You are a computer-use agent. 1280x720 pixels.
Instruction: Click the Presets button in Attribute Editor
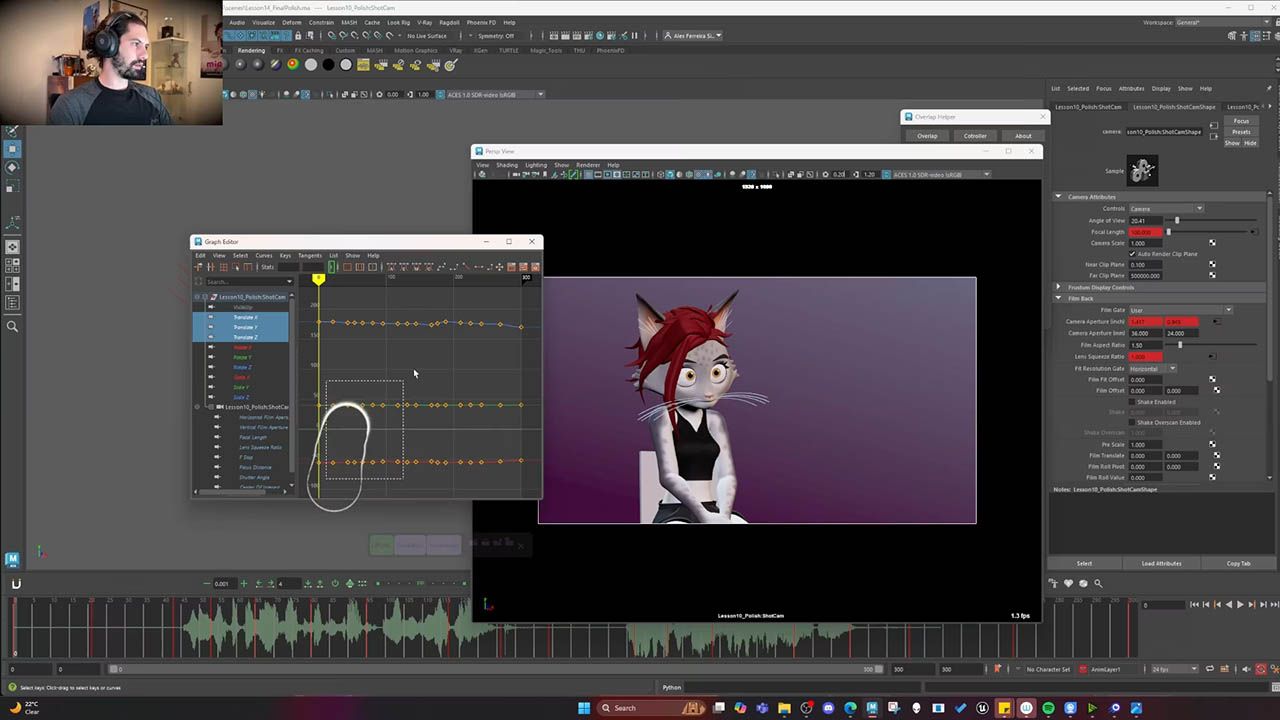pyautogui.click(x=1241, y=132)
